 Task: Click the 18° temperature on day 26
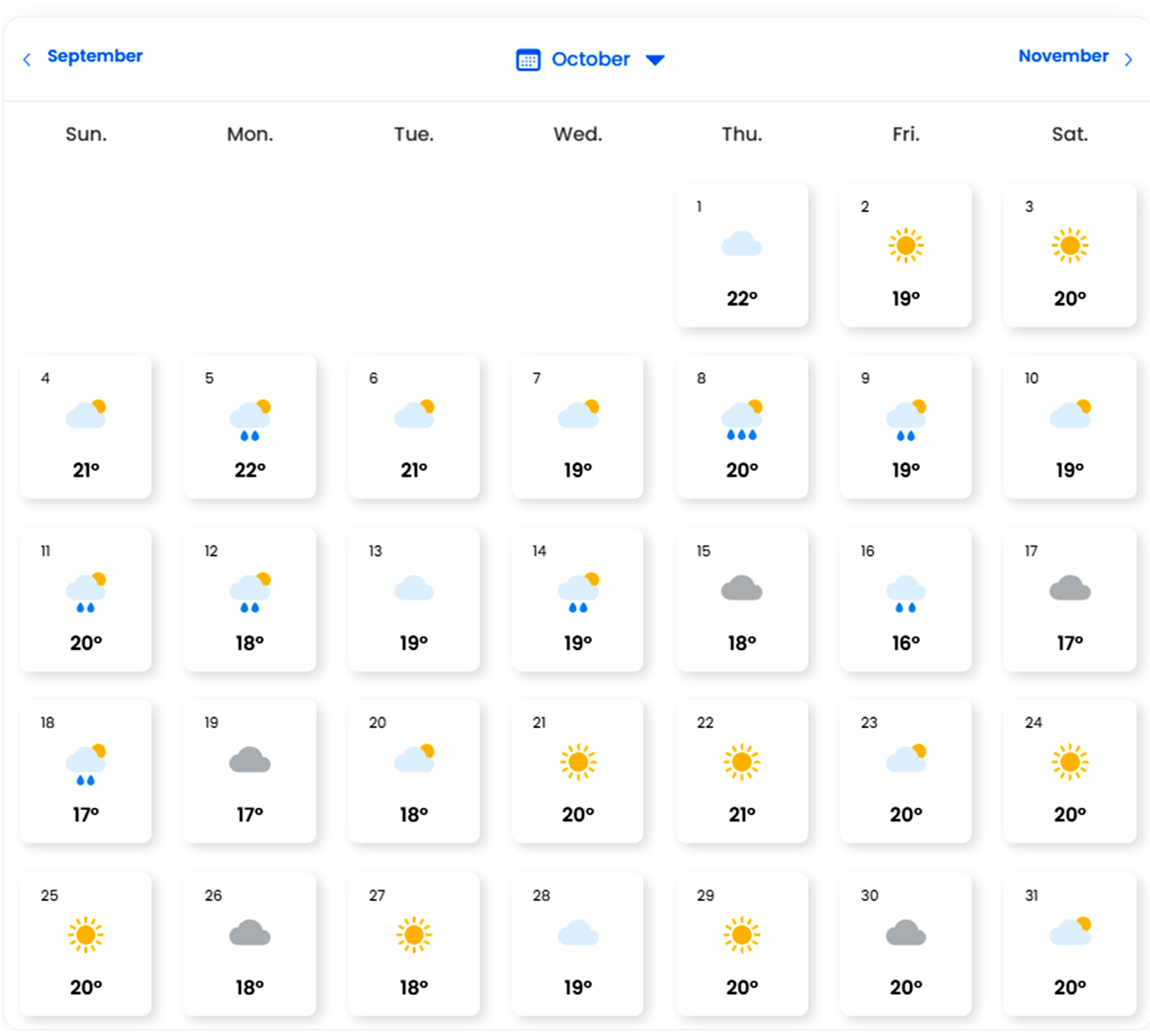pos(250,987)
